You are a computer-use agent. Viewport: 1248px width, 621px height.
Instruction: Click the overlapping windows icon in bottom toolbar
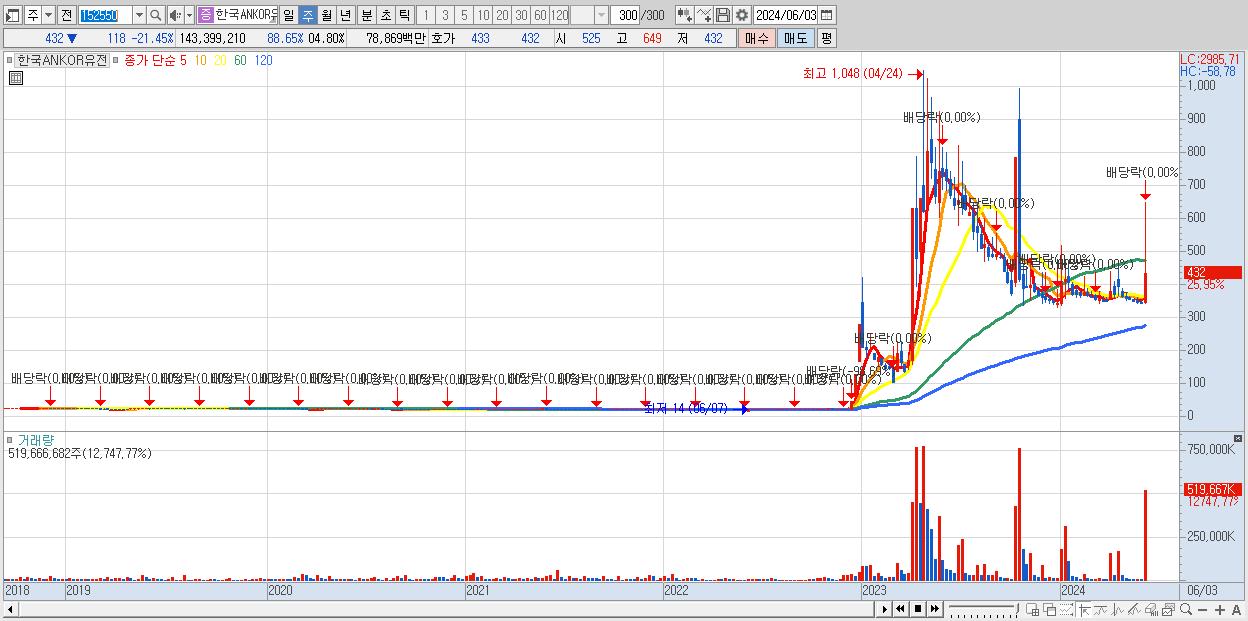pos(1050,609)
